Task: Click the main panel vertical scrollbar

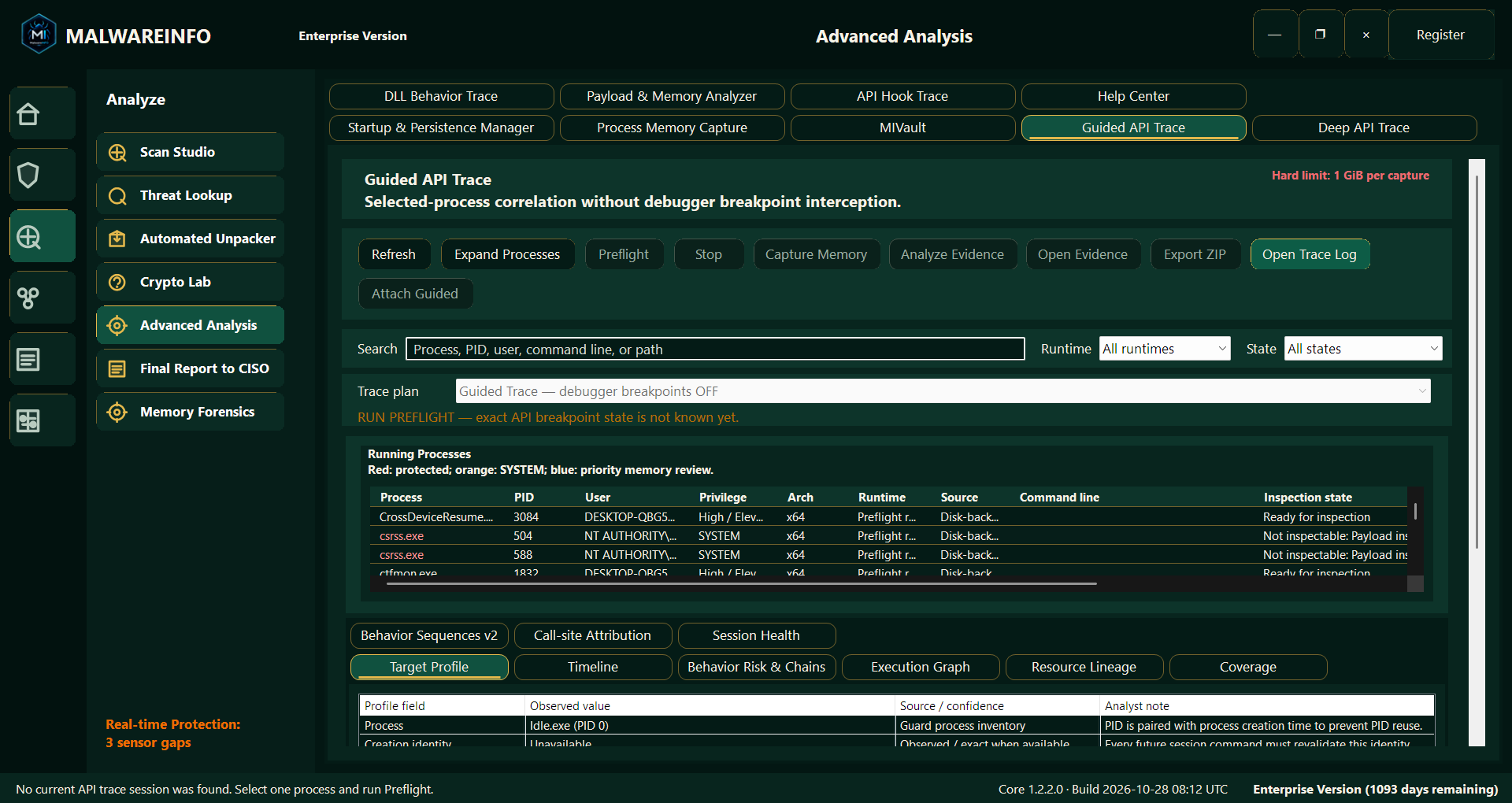Action: pyautogui.click(x=1477, y=362)
